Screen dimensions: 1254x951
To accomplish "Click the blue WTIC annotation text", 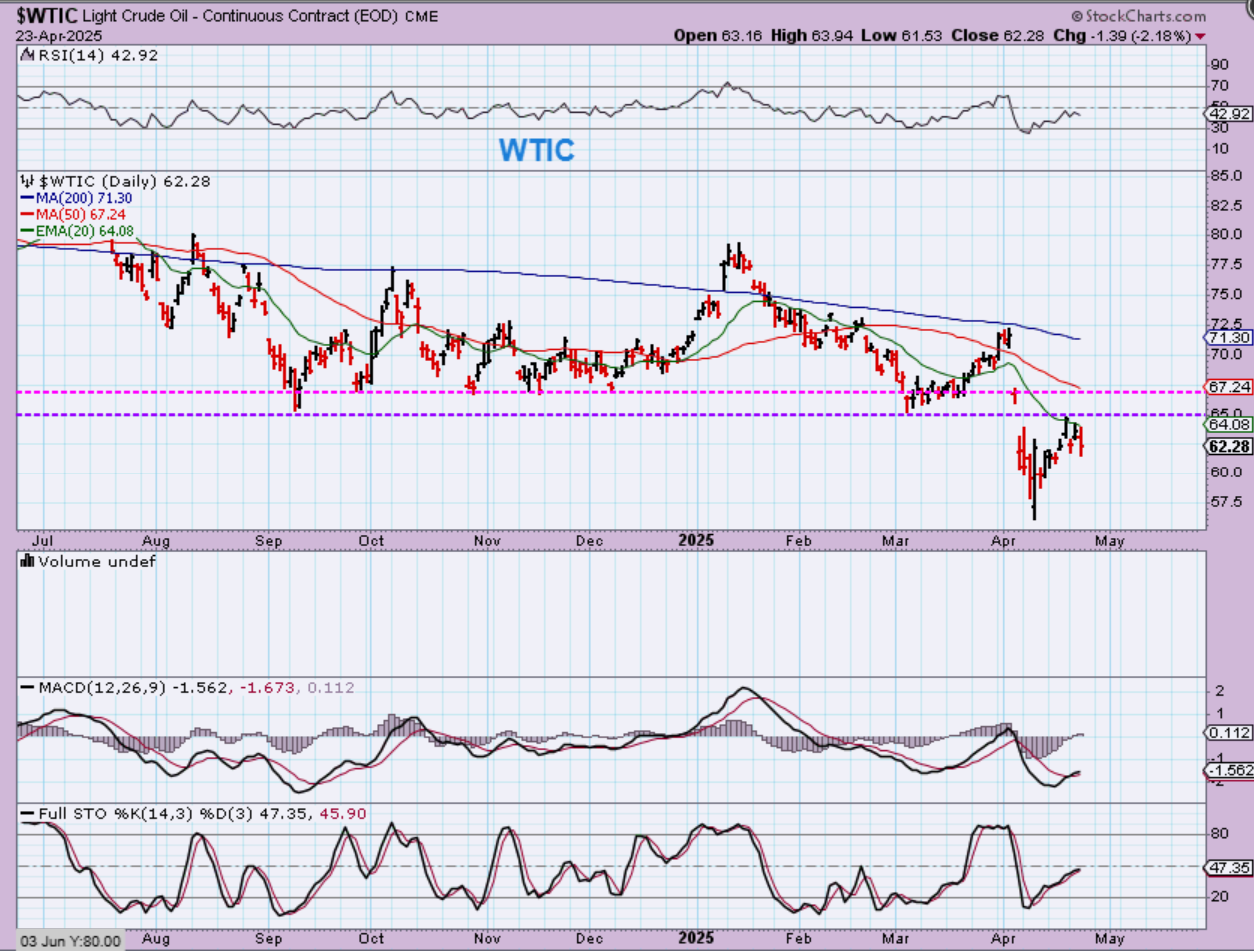I will (537, 150).
